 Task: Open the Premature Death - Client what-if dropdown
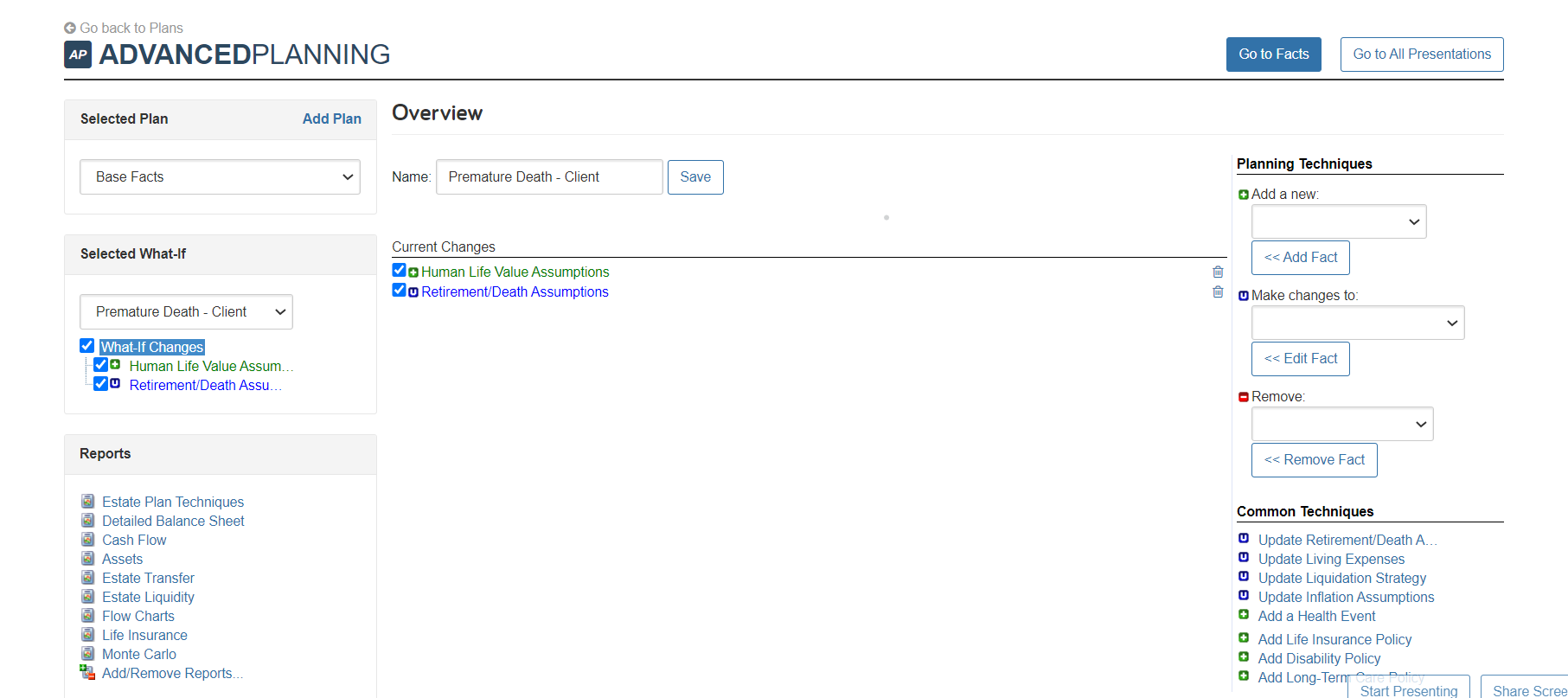pos(187,311)
